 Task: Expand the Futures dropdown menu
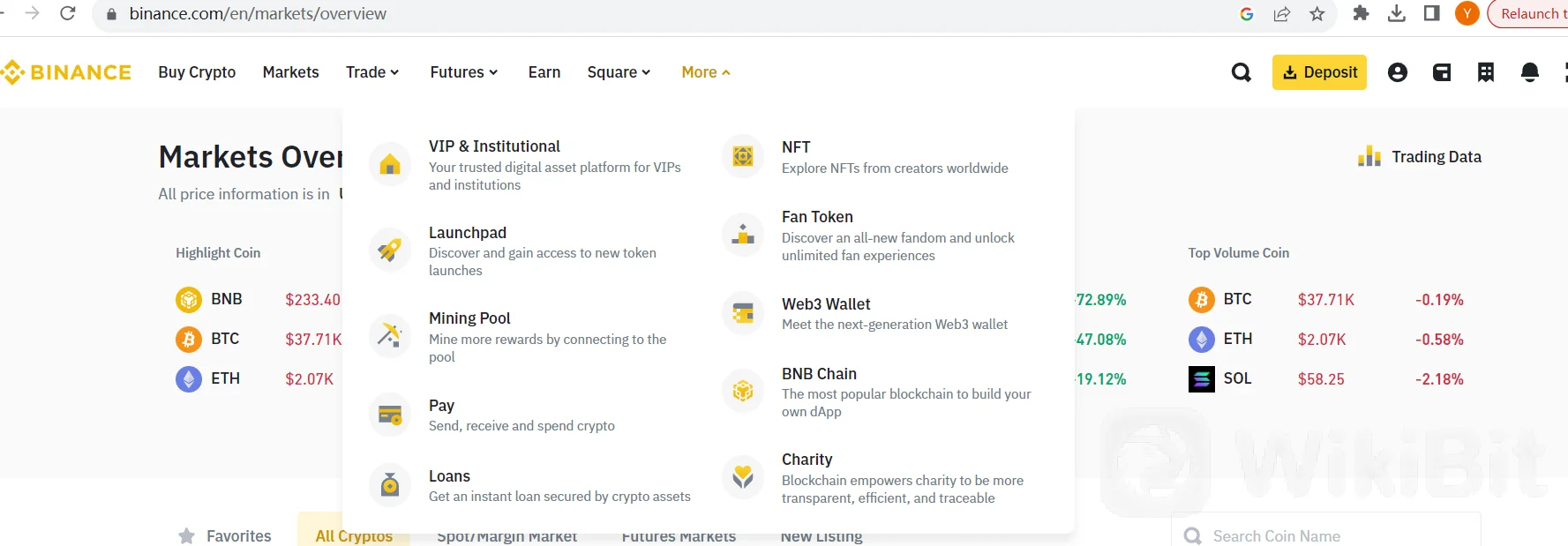pyautogui.click(x=463, y=72)
